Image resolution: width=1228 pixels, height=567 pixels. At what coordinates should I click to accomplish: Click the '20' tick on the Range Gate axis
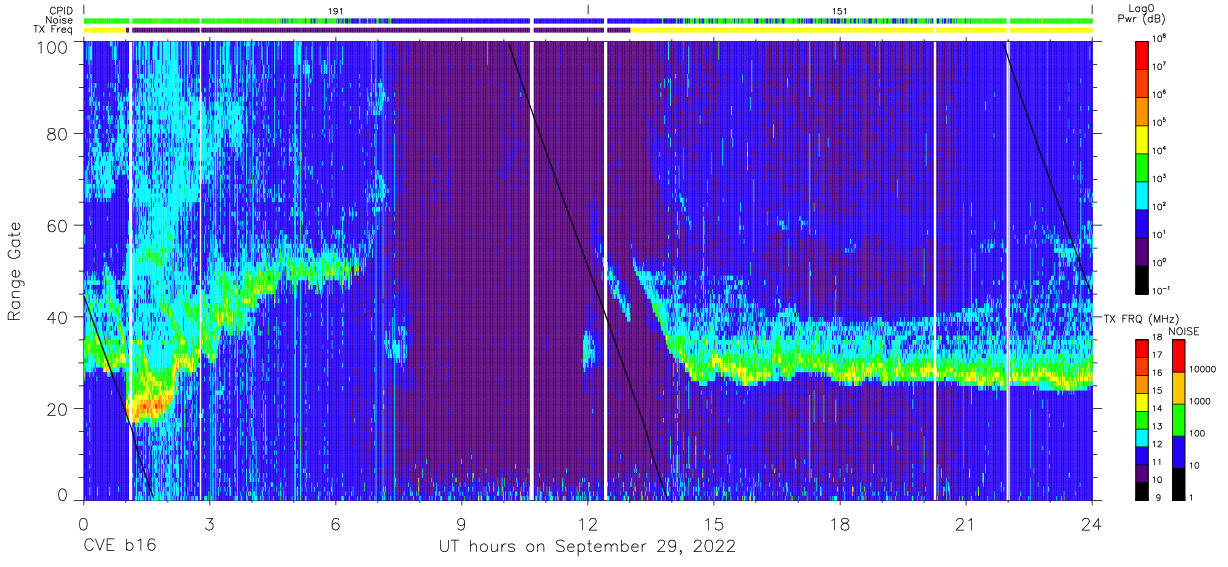[58, 408]
